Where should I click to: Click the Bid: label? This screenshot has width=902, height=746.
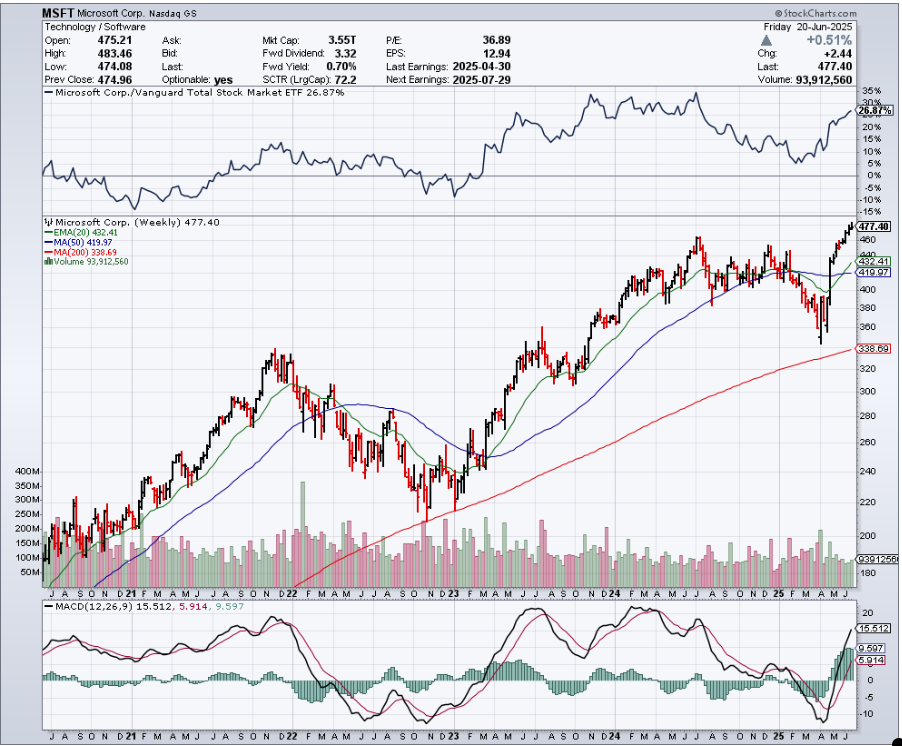click(x=171, y=53)
